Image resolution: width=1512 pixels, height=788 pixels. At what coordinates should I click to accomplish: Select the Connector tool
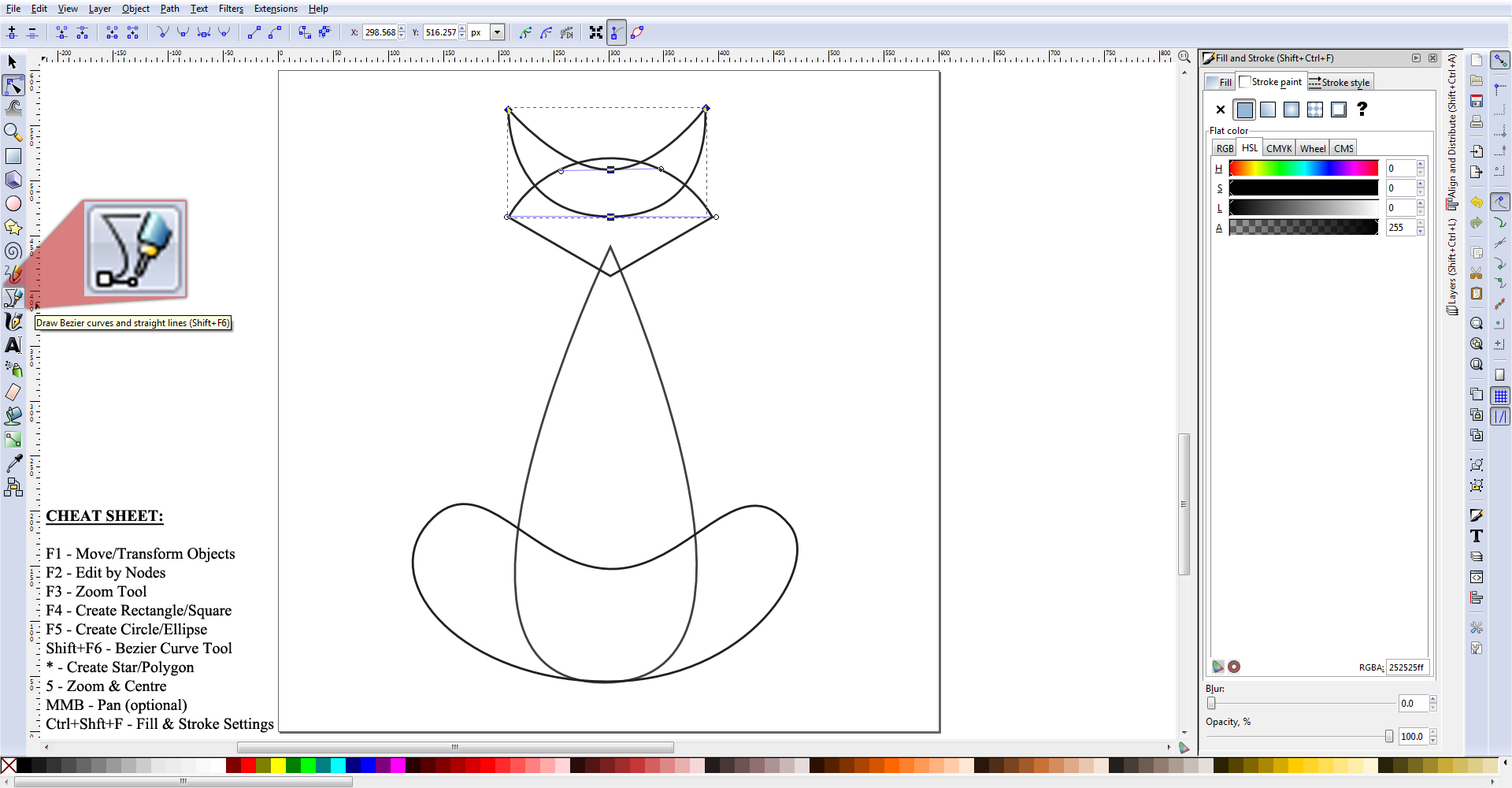13,488
